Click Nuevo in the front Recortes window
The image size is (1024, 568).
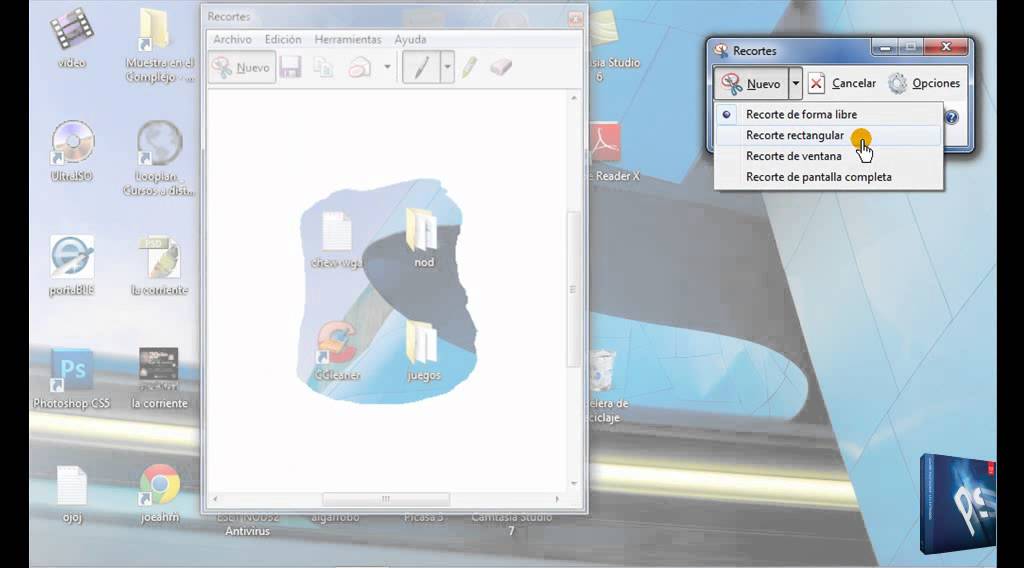751,84
